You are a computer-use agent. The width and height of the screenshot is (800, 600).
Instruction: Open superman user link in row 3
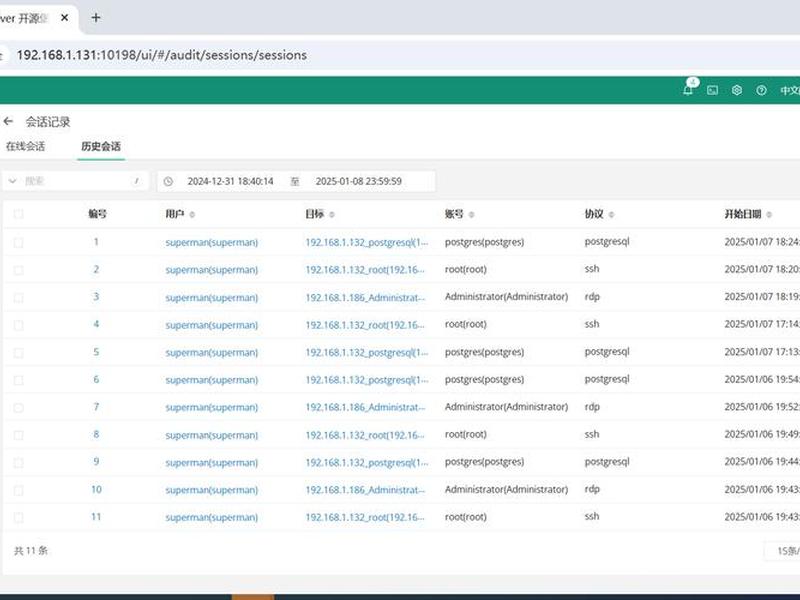(x=212, y=298)
